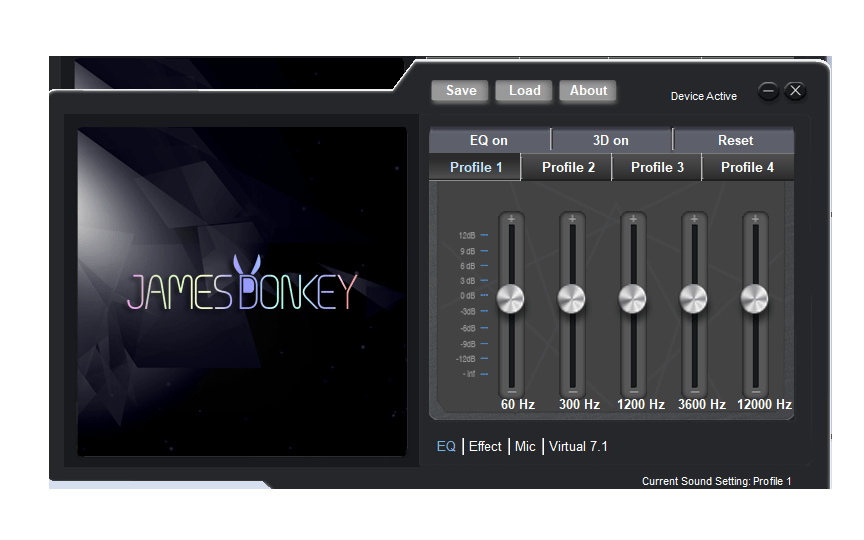Click the plus icon above 300 Hz slider
The width and height of the screenshot is (864, 540).
tap(573, 219)
